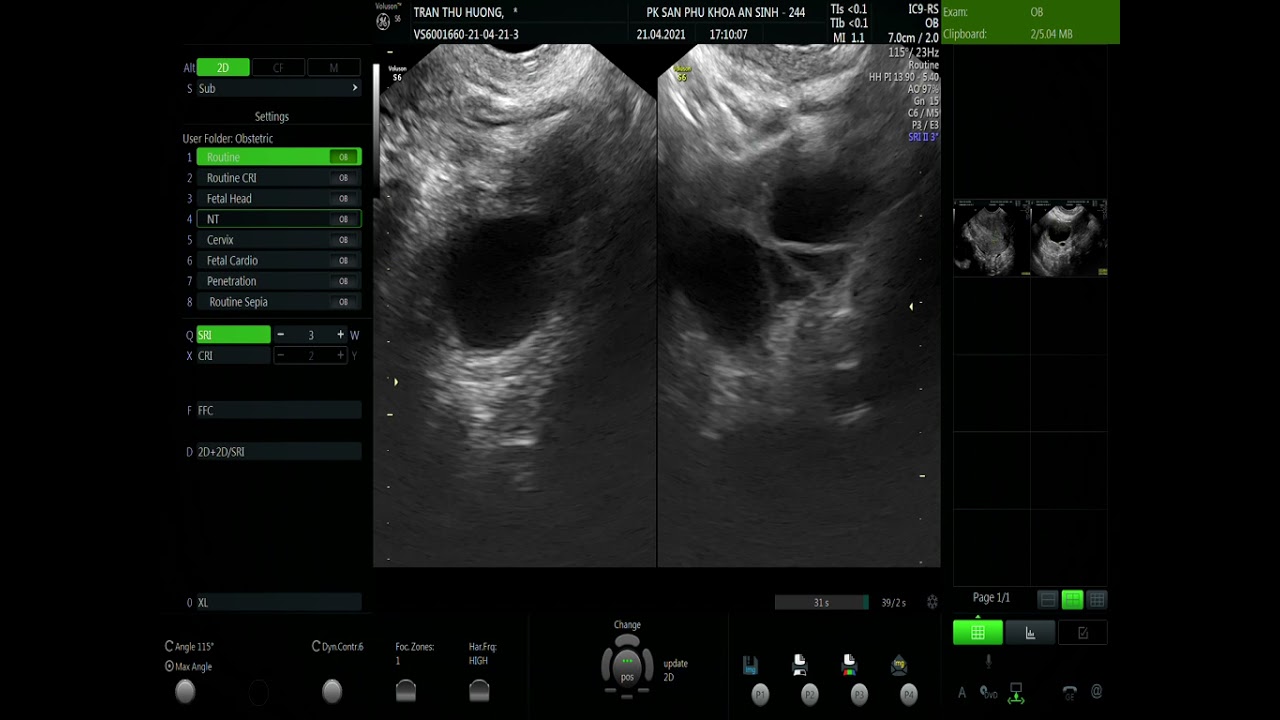1280x720 pixels.
Task: Open the 2D+2D/SRI display option
Action: pyautogui.click(x=279, y=452)
